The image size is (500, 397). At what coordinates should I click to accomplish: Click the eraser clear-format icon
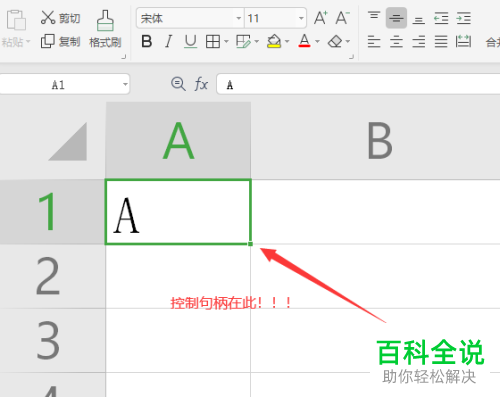point(335,42)
